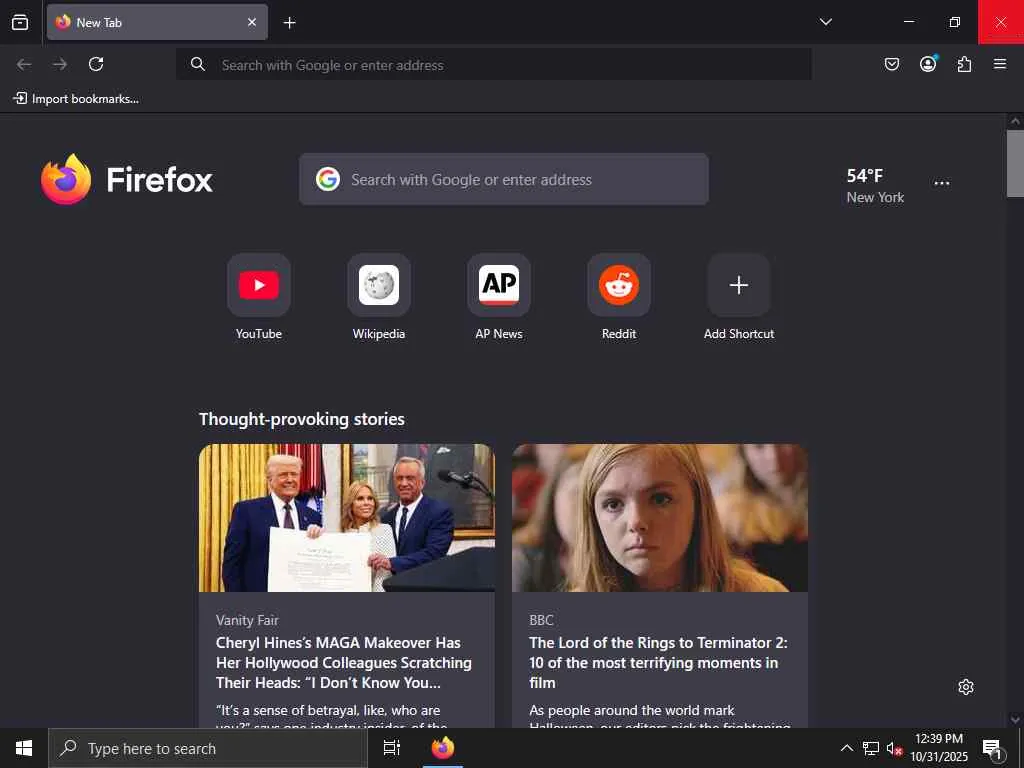Viewport: 1024px width, 768px height.
Task: Open the Save to Pocket icon
Action: click(x=891, y=64)
